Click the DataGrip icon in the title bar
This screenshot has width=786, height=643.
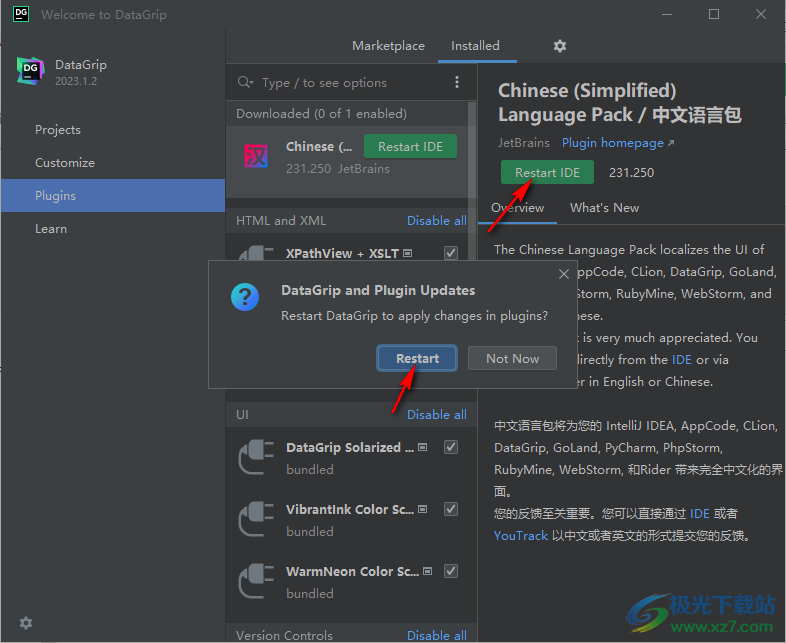[21, 14]
